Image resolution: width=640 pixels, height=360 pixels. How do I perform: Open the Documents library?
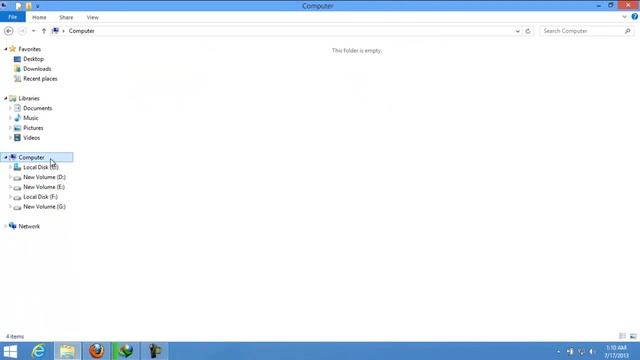click(37, 108)
